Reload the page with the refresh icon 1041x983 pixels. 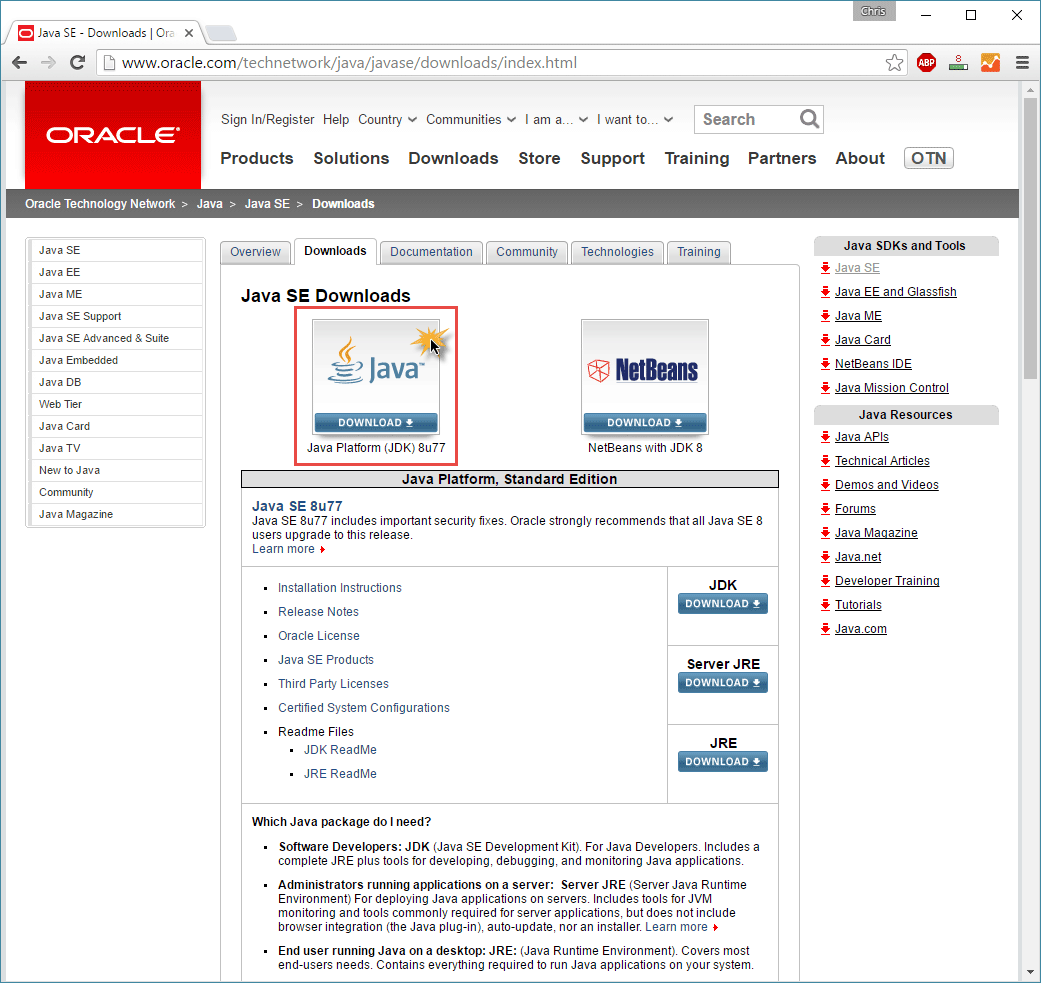78,62
